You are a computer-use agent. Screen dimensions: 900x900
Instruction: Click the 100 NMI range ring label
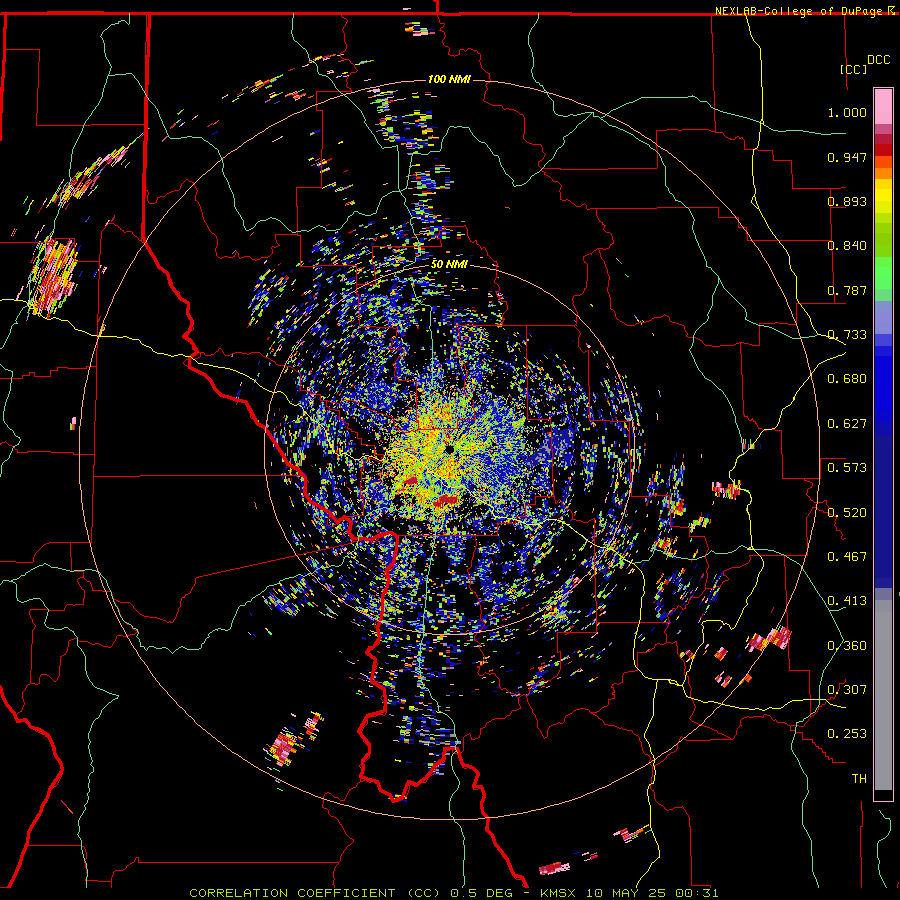[x=449, y=79]
